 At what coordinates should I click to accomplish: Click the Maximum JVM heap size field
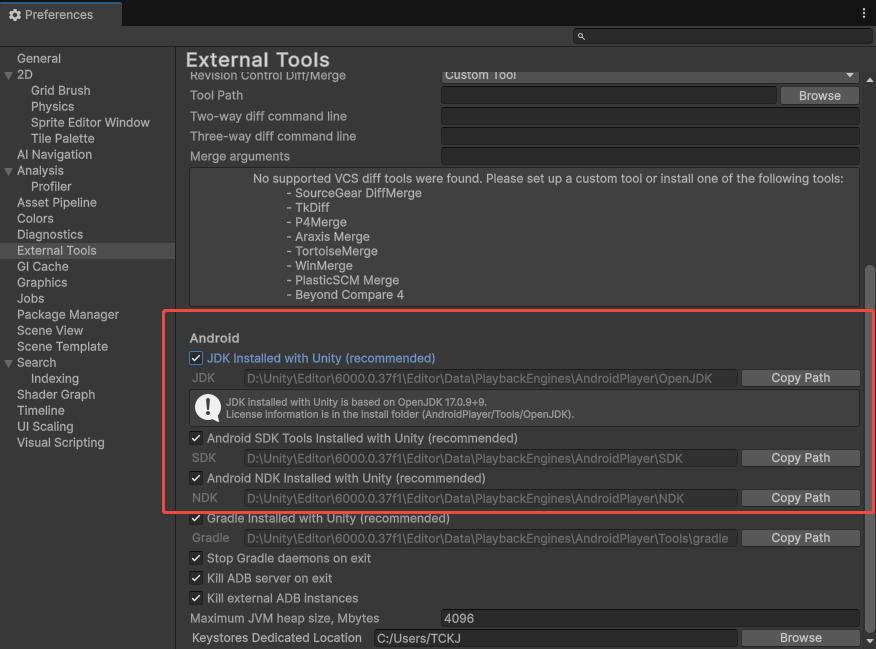pyautogui.click(x=650, y=617)
